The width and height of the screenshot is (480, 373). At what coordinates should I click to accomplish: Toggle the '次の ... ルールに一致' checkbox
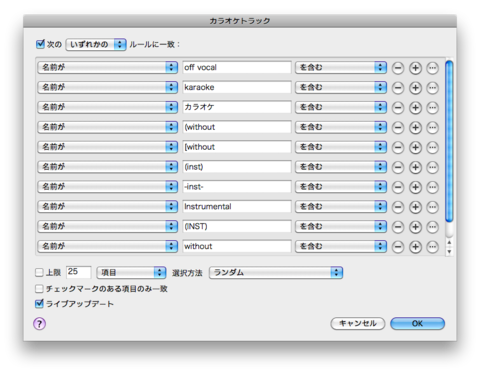[x=40, y=44]
